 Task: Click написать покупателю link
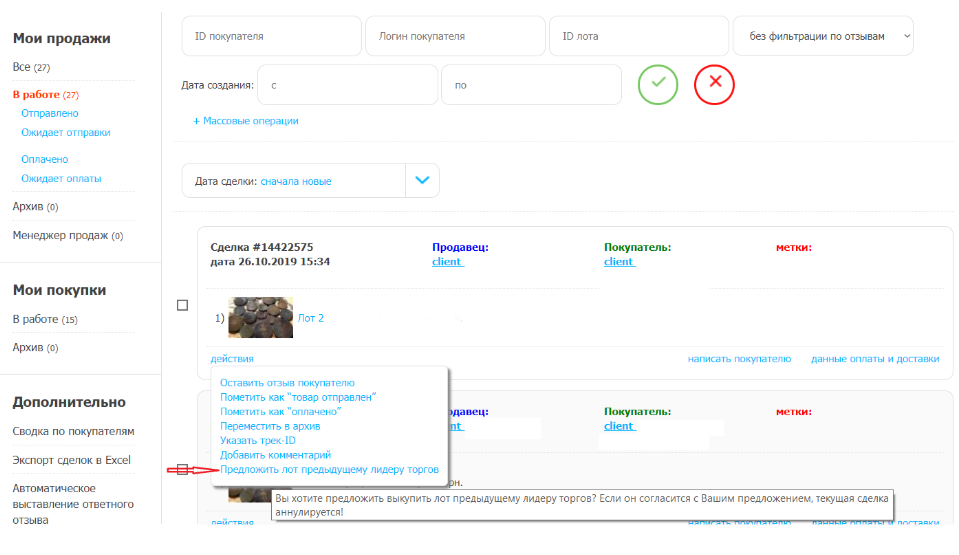(739, 359)
